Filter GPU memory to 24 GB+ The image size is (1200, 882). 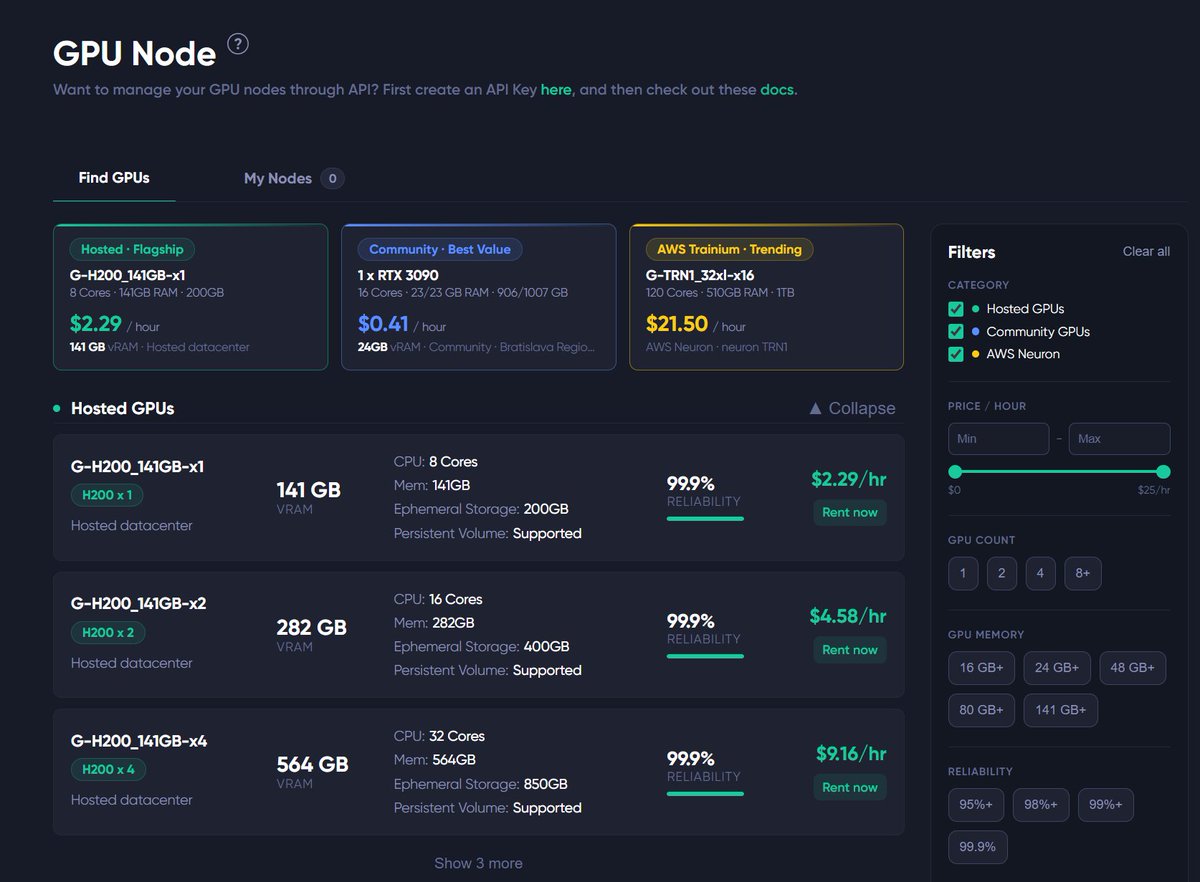coord(1057,668)
